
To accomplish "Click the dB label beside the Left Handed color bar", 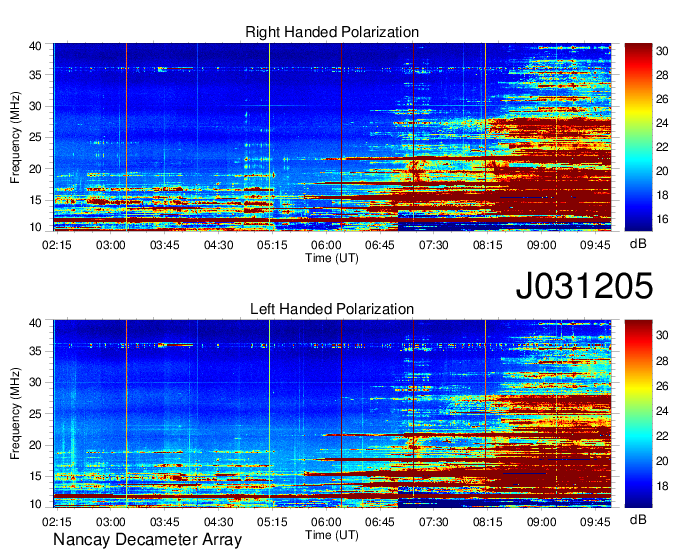I will [x=638, y=520].
